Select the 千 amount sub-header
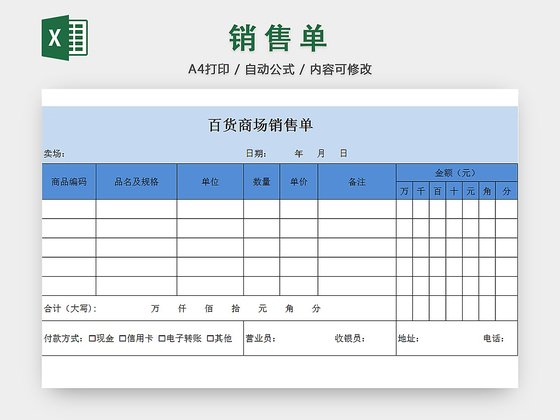560x420 pixels. pyautogui.click(x=421, y=191)
